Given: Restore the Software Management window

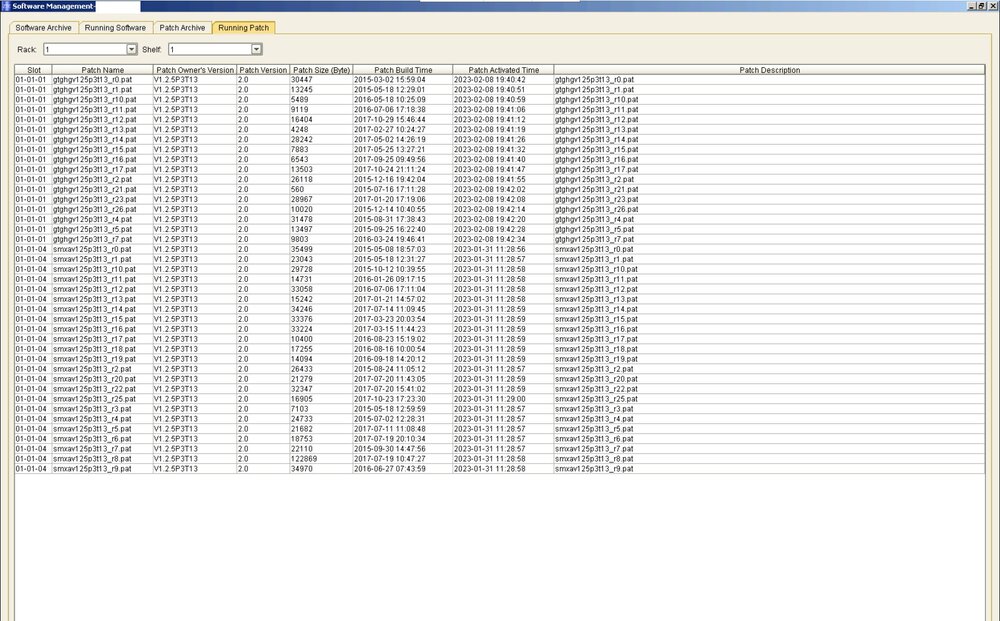Looking at the screenshot, I should click(x=979, y=6).
